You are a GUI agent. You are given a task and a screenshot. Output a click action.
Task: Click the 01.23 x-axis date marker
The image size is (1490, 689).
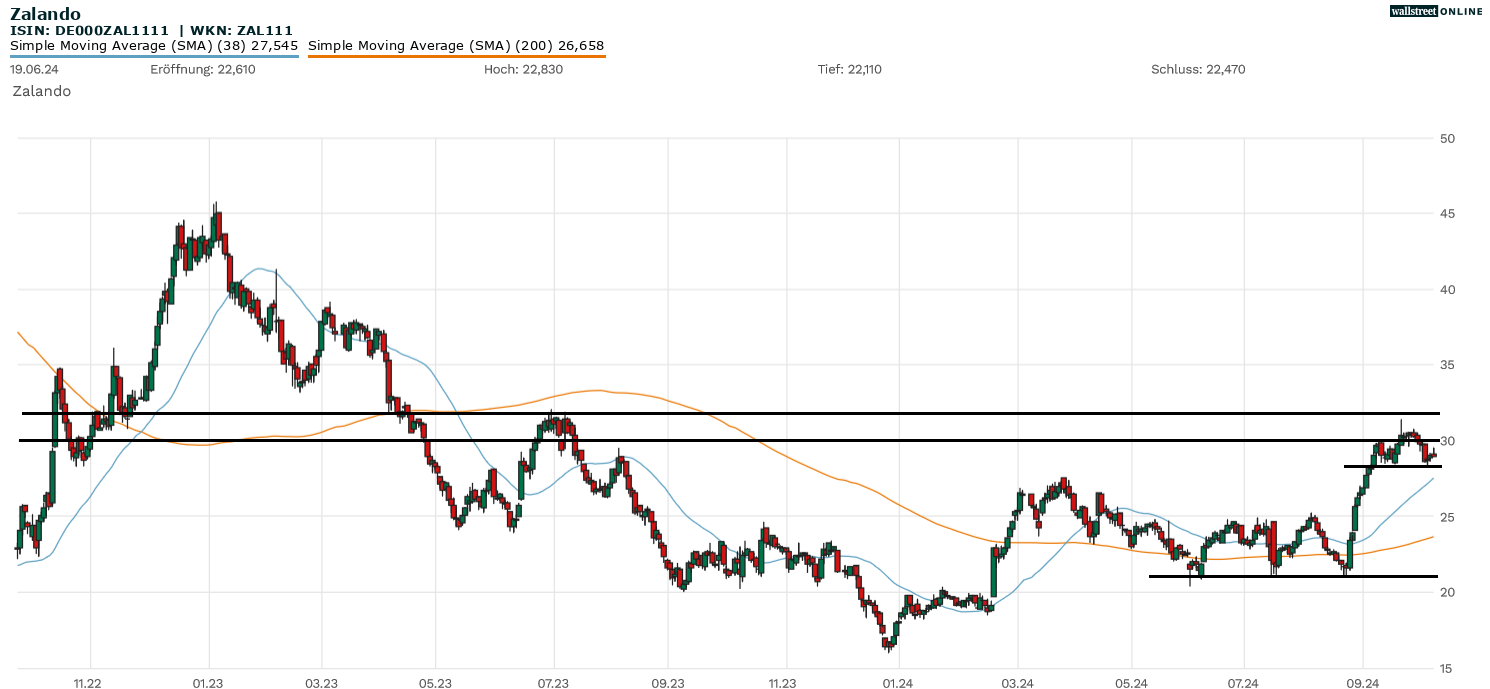coord(208,683)
